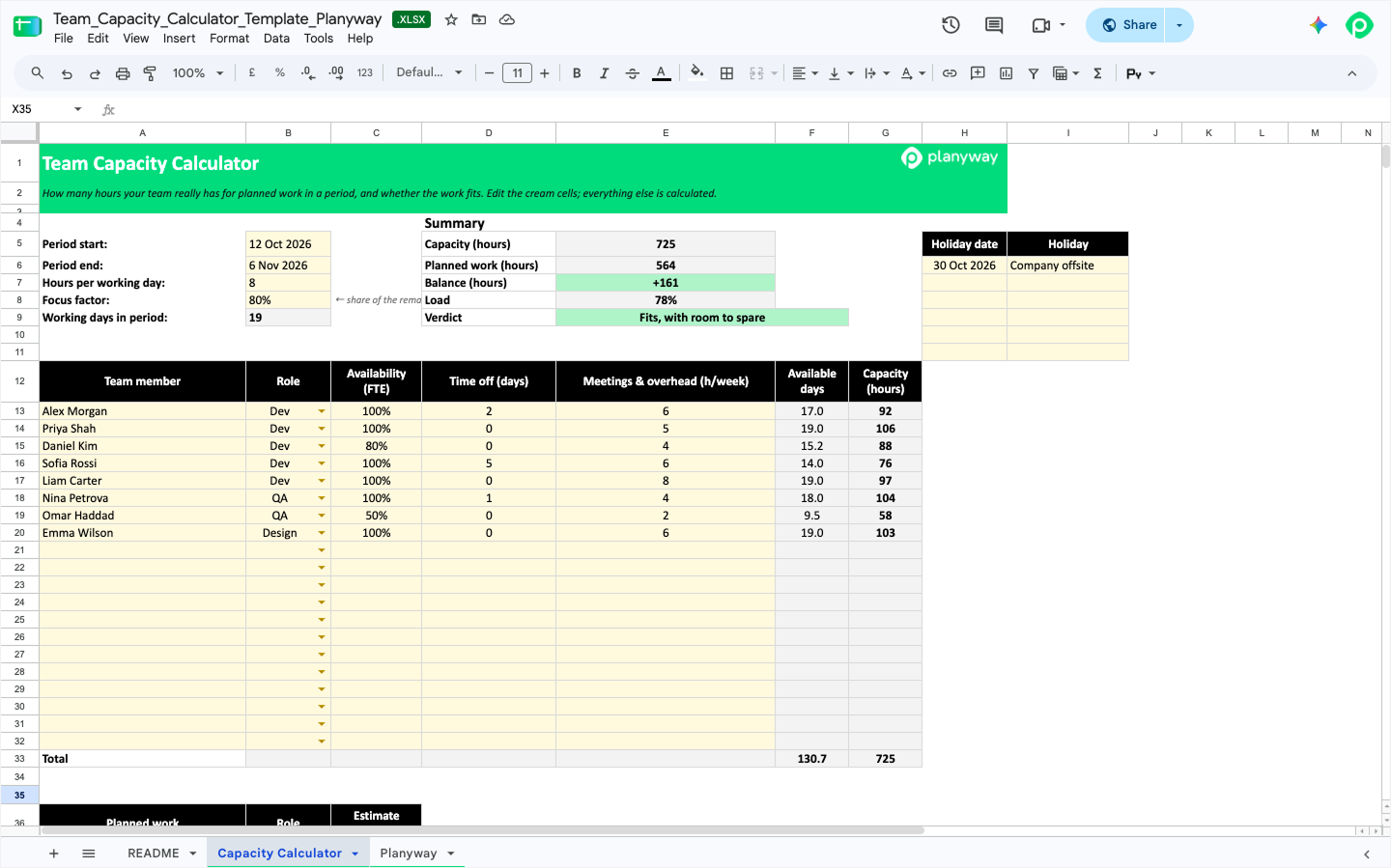The height and width of the screenshot is (868, 1391).
Task: Toggle italic formatting
Action: [605, 73]
